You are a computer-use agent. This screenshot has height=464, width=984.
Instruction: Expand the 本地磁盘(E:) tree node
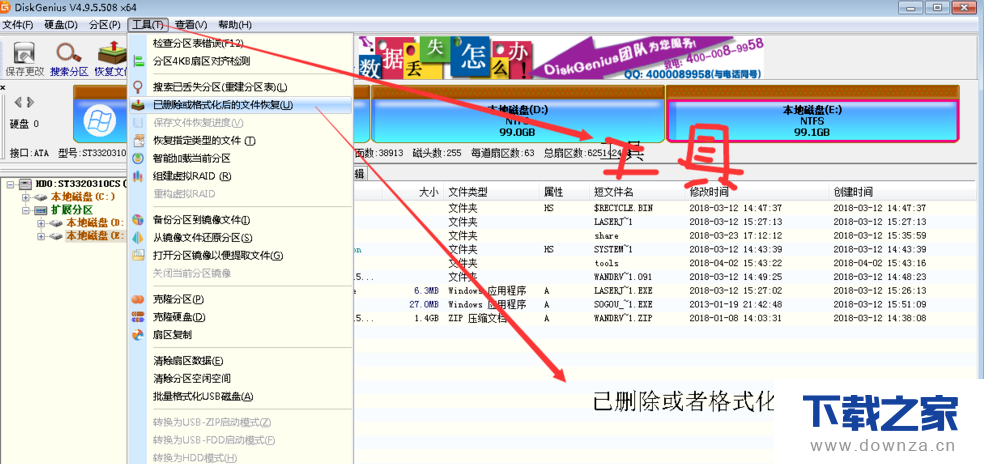point(41,236)
